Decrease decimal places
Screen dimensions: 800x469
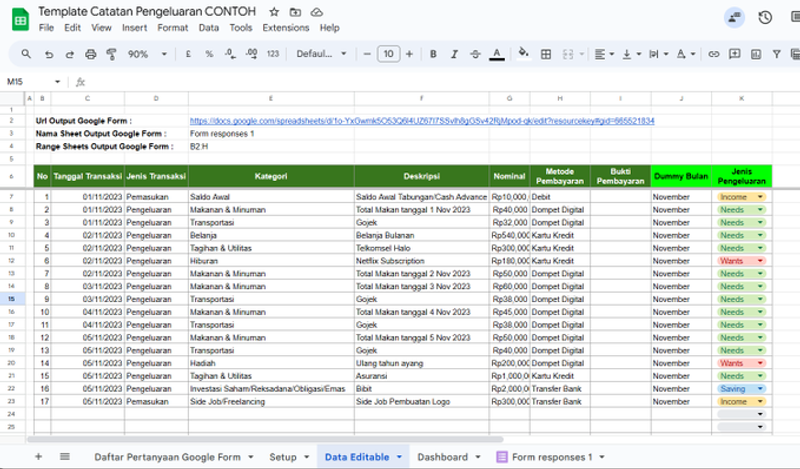[230, 54]
